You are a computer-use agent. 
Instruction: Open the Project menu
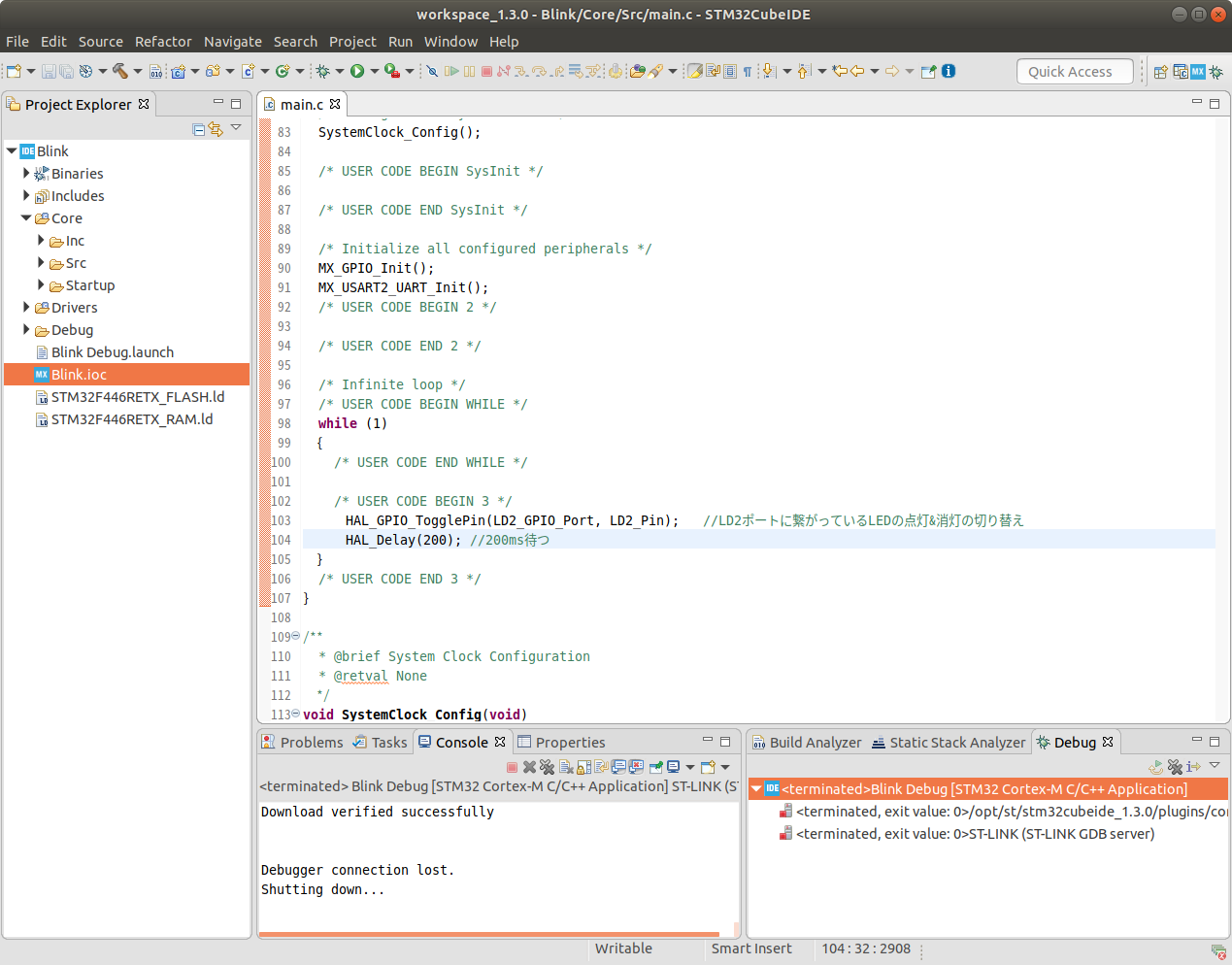(352, 42)
